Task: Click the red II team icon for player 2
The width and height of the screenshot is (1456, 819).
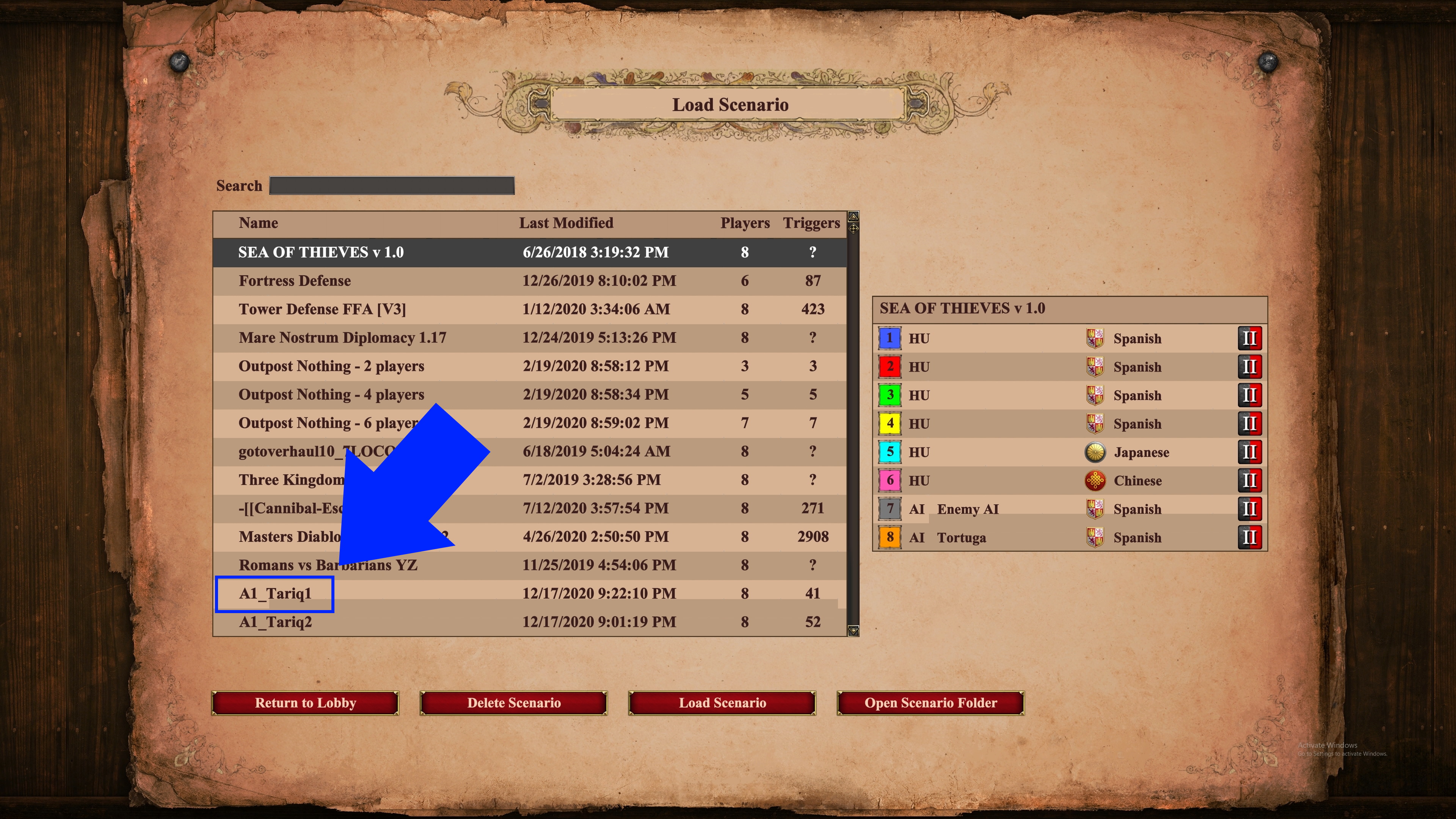Action: coord(1249,367)
